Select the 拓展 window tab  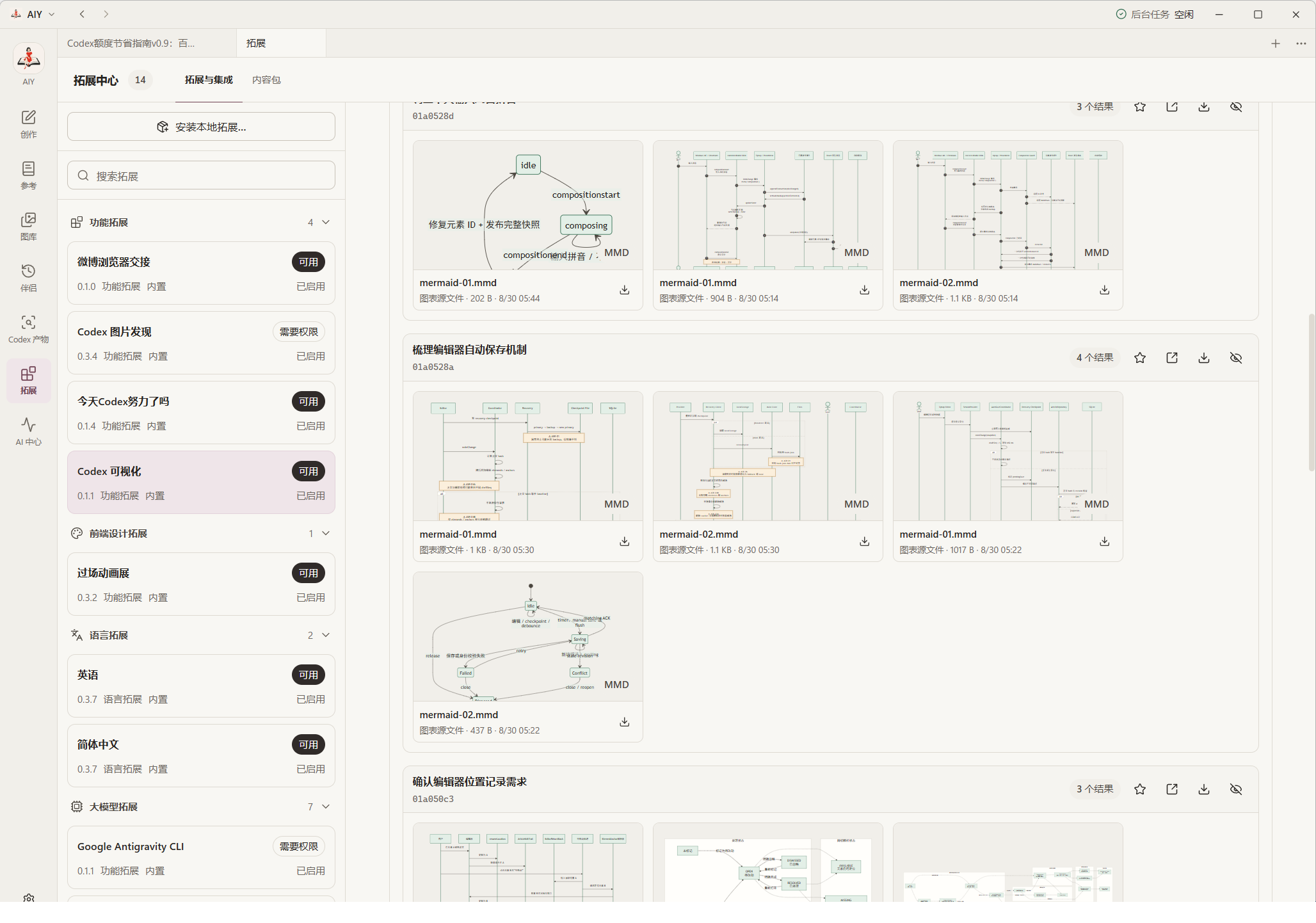tap(281, 44)
